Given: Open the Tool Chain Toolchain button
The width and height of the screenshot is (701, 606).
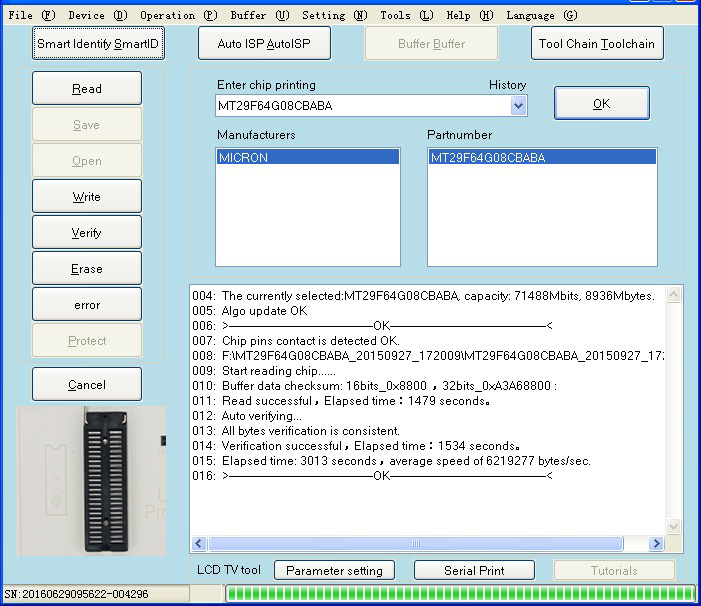Looking at the screenshot, I should coord(597,44).
